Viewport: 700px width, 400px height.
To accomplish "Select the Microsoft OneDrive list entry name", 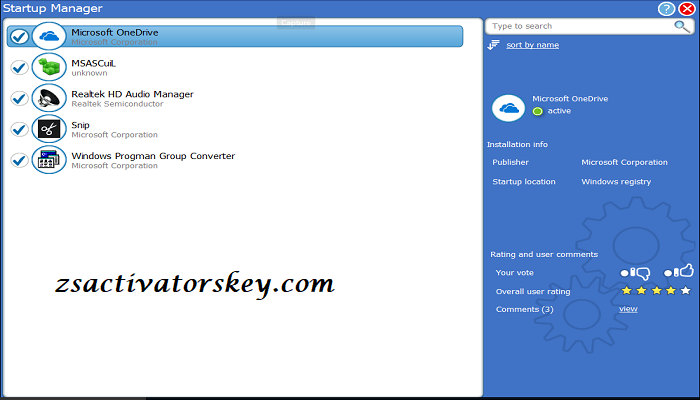I will (x=115, y=33).
